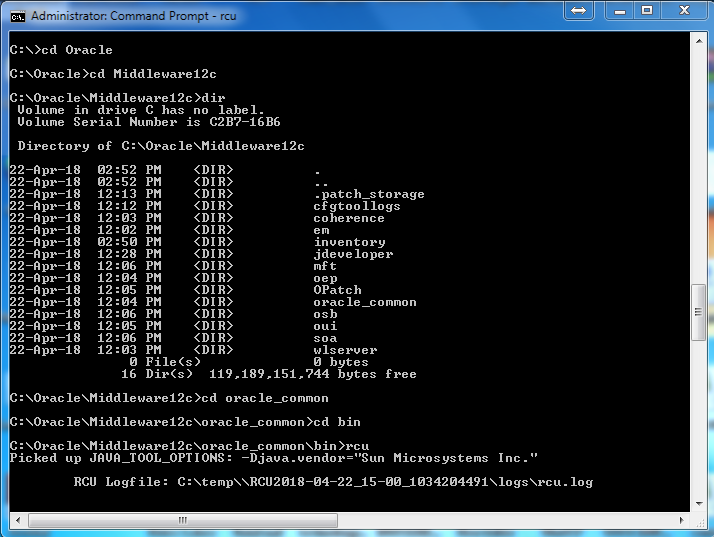This screenshot has width=714, height=537.
Task: Click the '16 Dir(s)' count text
Action: click(x=157, y=374)
